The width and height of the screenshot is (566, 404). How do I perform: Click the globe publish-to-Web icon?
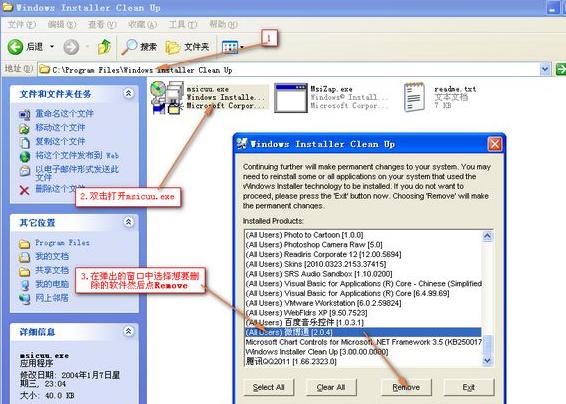point(24,157)
